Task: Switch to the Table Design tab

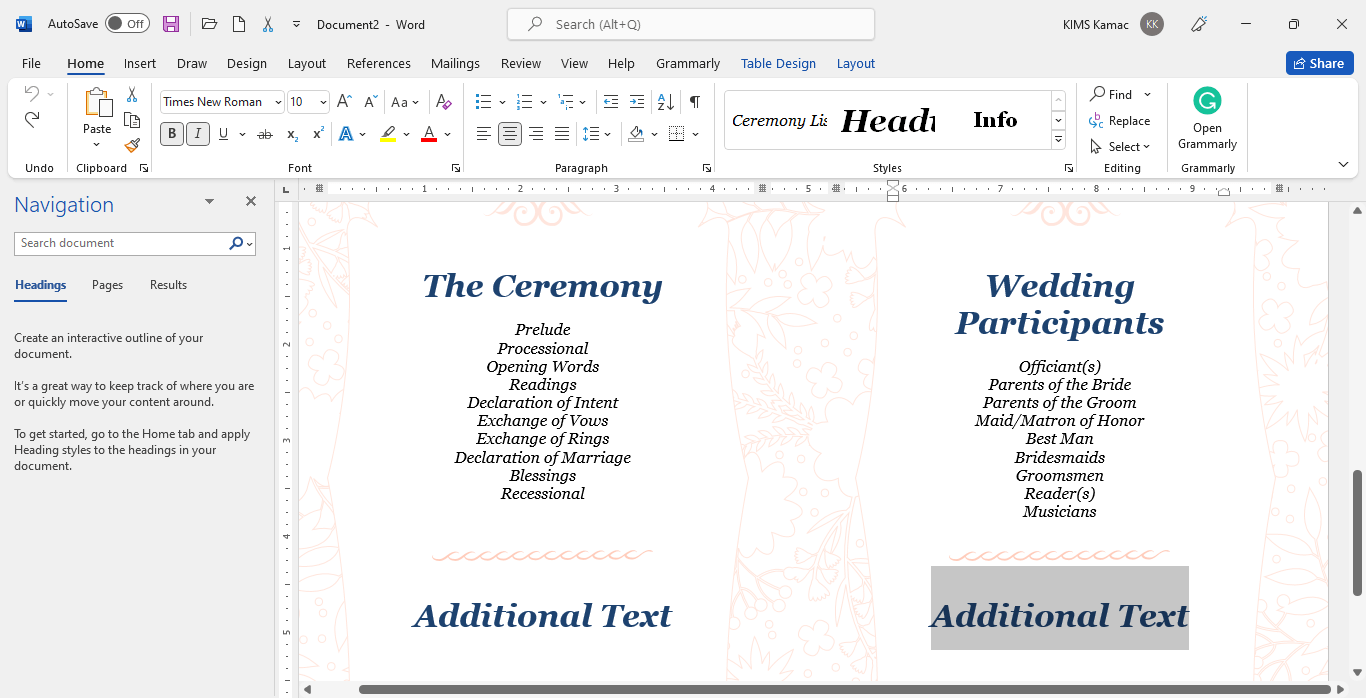Action: [778, 63]
